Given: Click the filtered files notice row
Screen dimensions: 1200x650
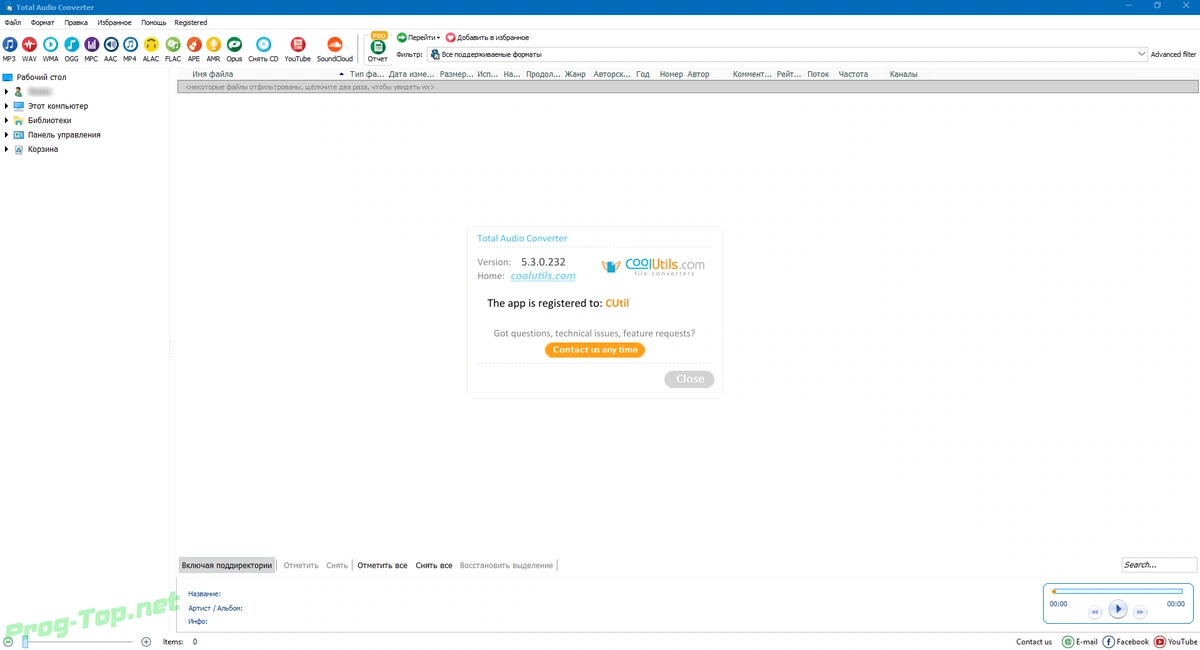Looking at the screenshot, I should pos(687,87).
